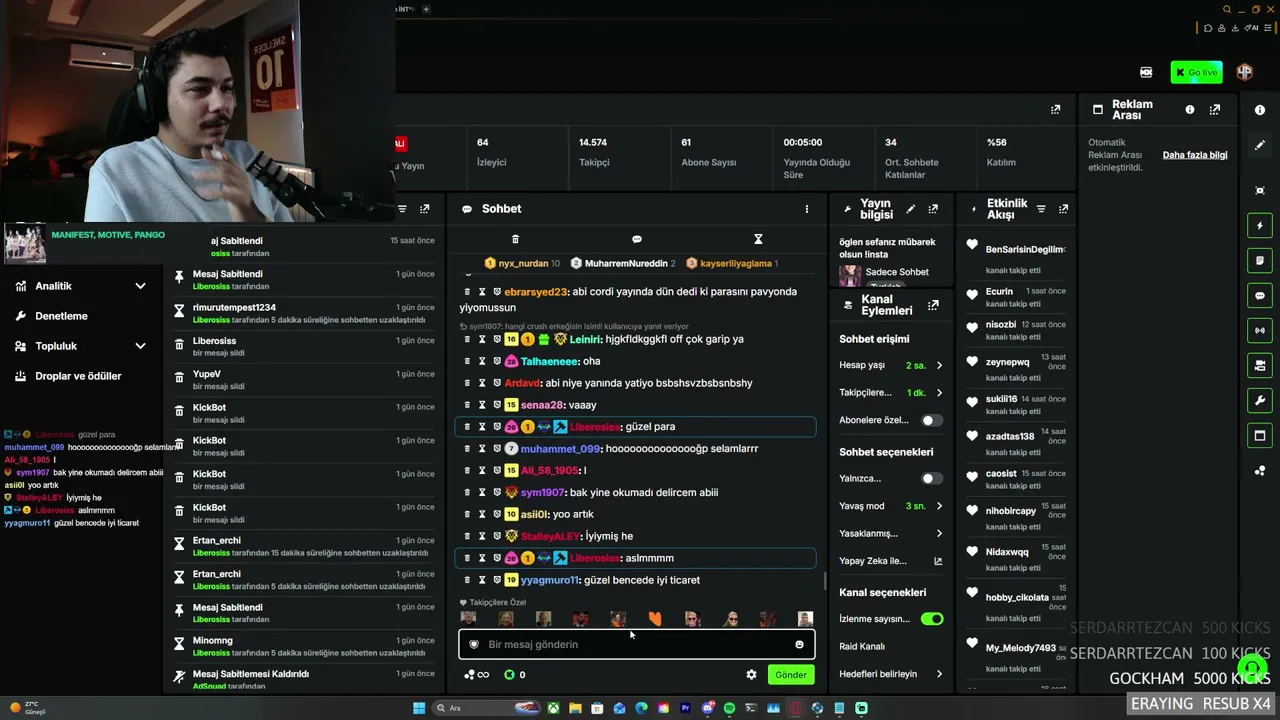Click the wallet icon beside Go live
The height and width of the screenshot is (720, 1280).
click(1146, 72)
